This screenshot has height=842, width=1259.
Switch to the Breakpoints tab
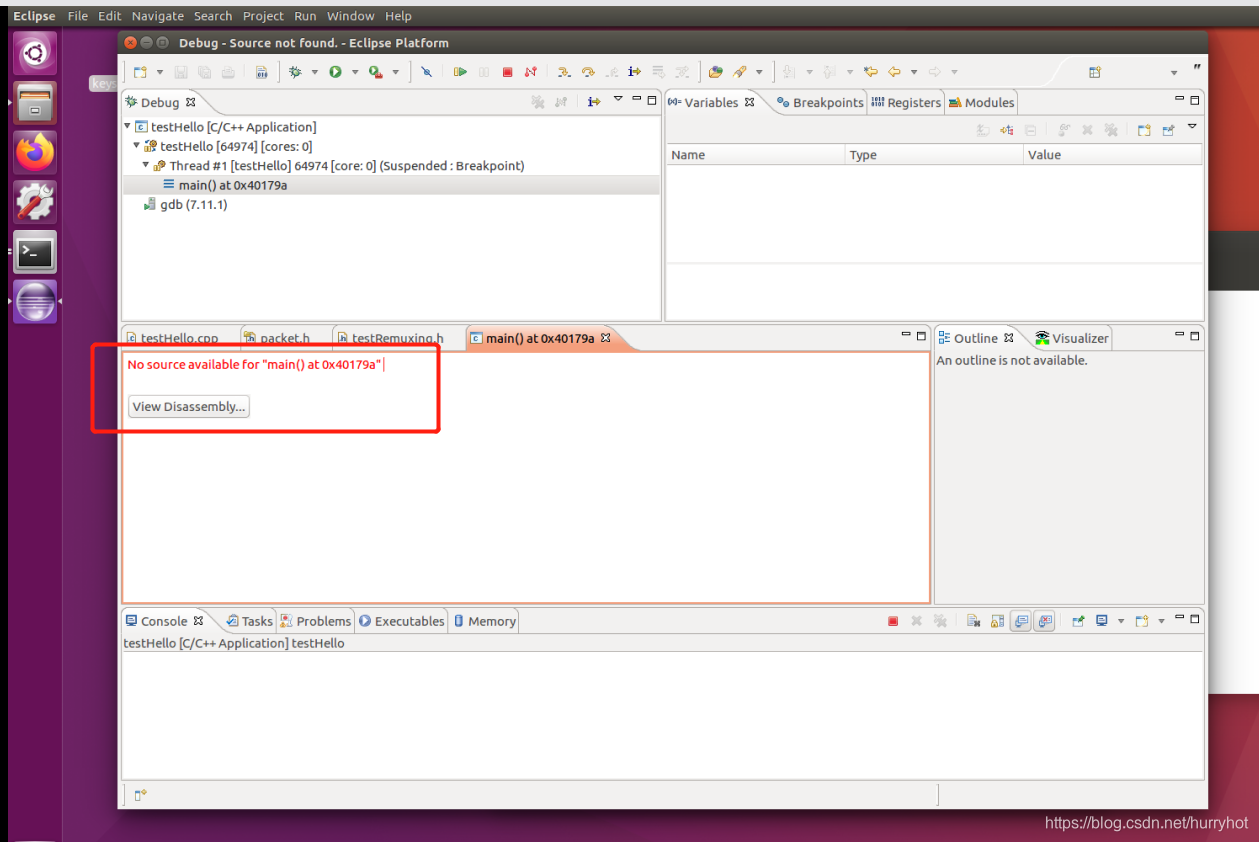click(x=819, y=101)
